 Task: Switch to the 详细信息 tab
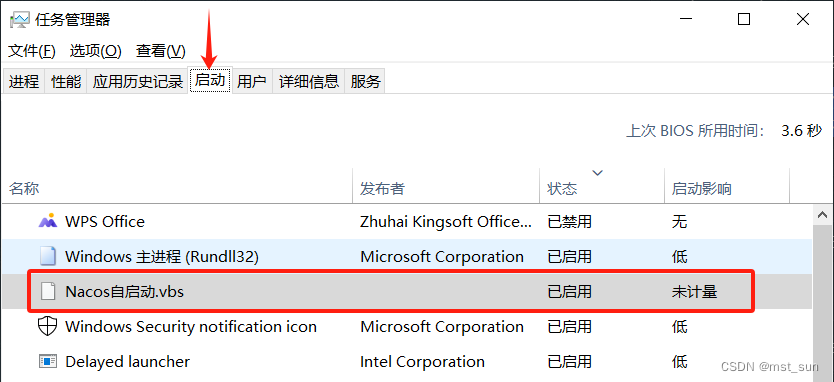coord(309,81)
